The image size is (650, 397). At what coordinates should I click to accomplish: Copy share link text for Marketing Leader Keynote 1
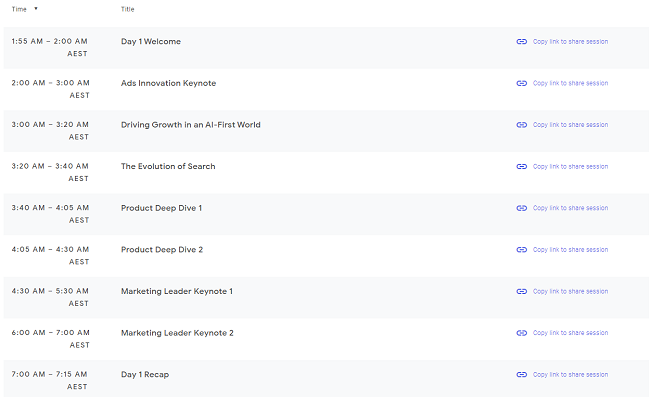[x=570, y=291]
